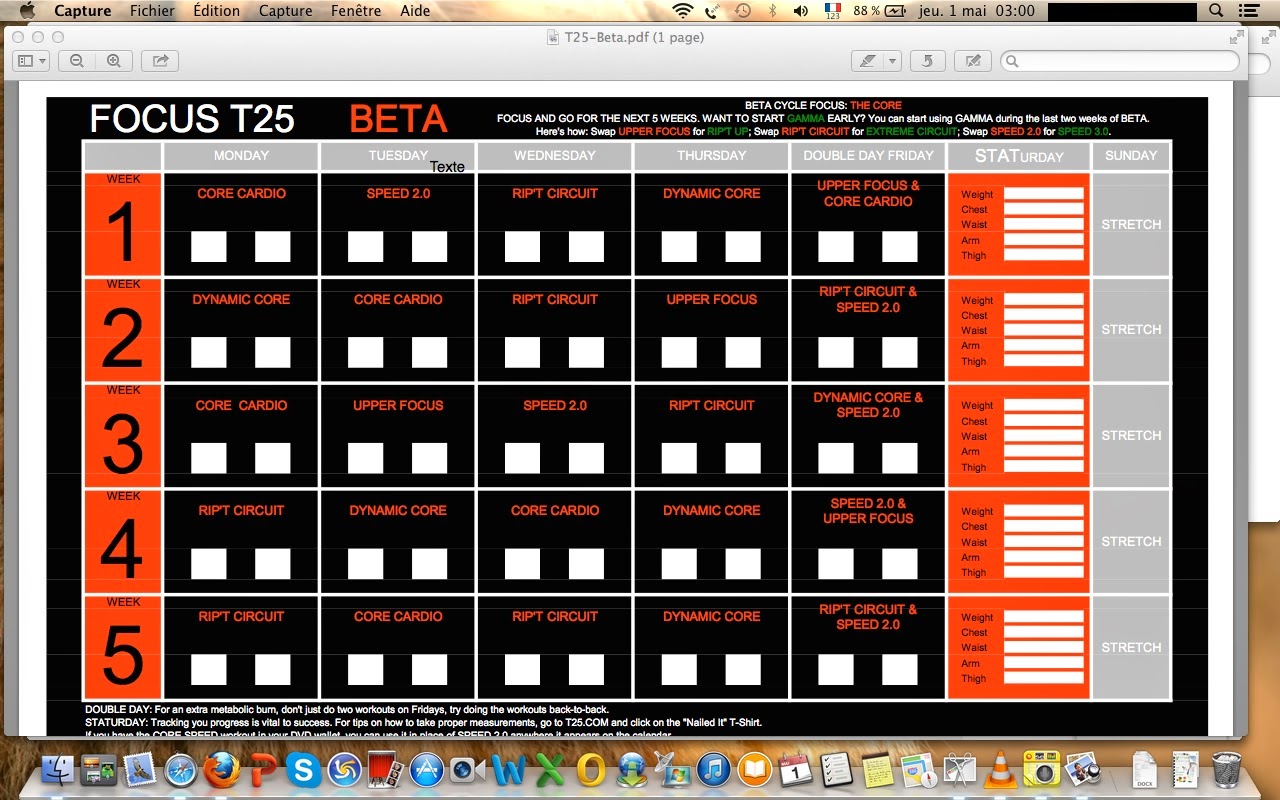Click the highlight pen tool
Image resolution: width=1280 pixels, height=800 pixels.
[x=867, y=61]
